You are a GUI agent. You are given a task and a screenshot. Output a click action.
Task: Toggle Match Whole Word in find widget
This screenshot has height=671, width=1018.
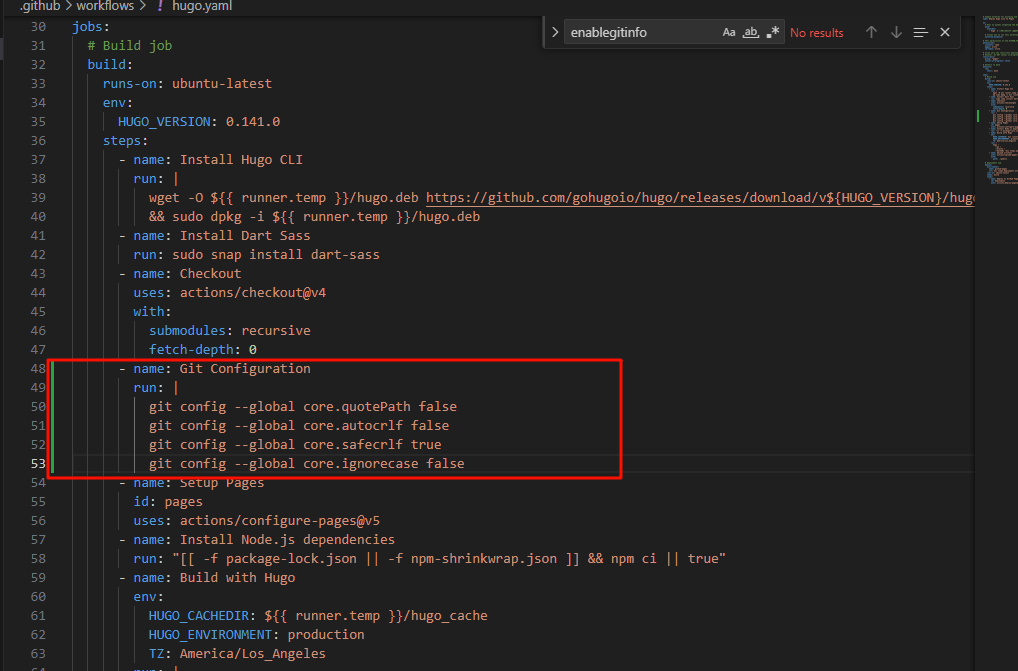pyautogui.click(x=751, y=32)
